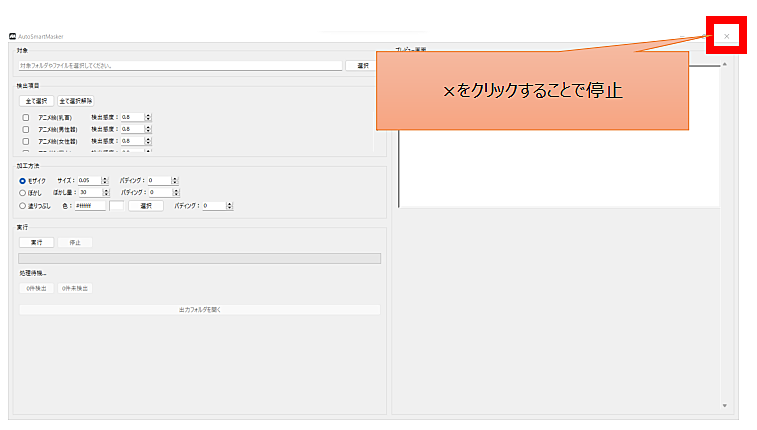Screen dimensions: 757x430
Task: Open the fill color picker via 選択 button
Action: click(x=145, y=206)
